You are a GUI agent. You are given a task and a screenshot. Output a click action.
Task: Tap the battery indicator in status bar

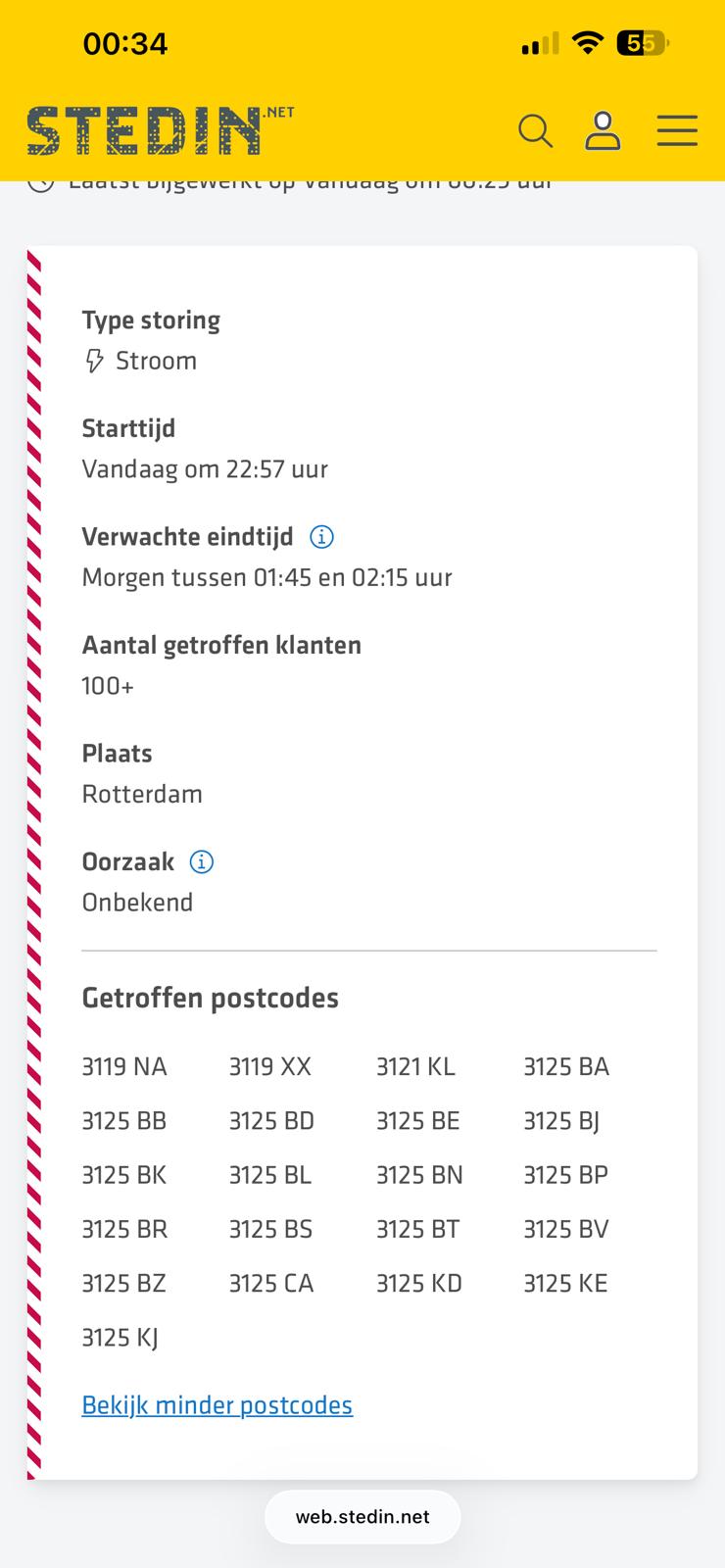pyautogui.click(x=642, y=43)
